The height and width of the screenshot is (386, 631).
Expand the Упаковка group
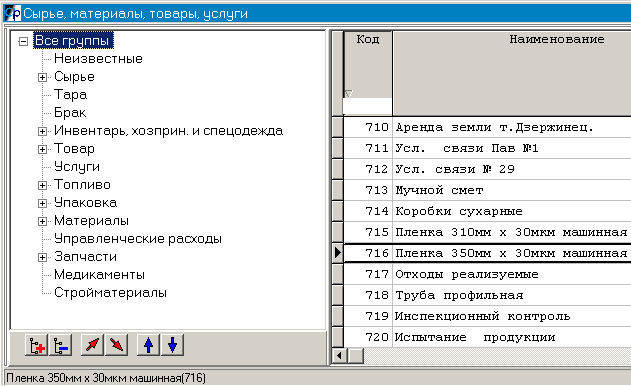coord(42,203)
